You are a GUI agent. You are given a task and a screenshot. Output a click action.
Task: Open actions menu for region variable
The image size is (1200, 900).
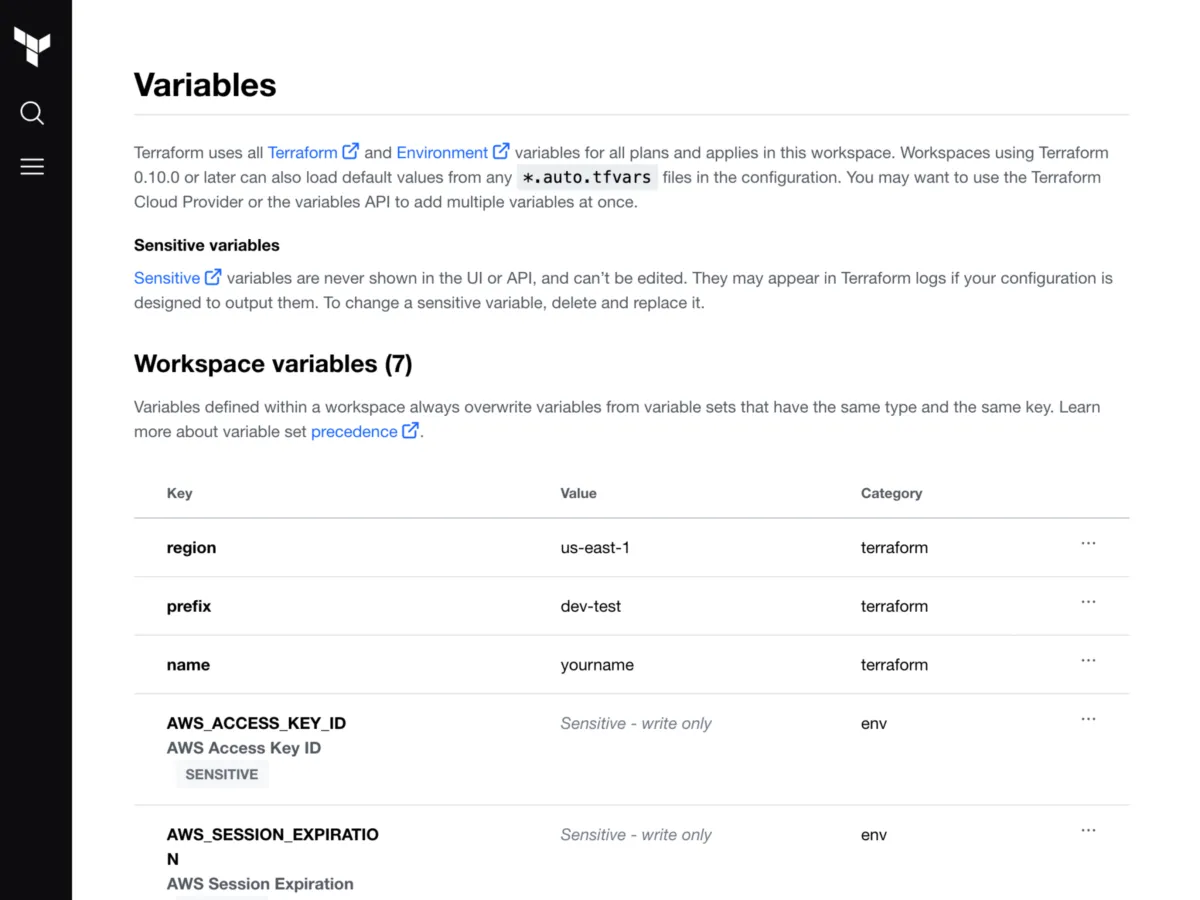1088,543
